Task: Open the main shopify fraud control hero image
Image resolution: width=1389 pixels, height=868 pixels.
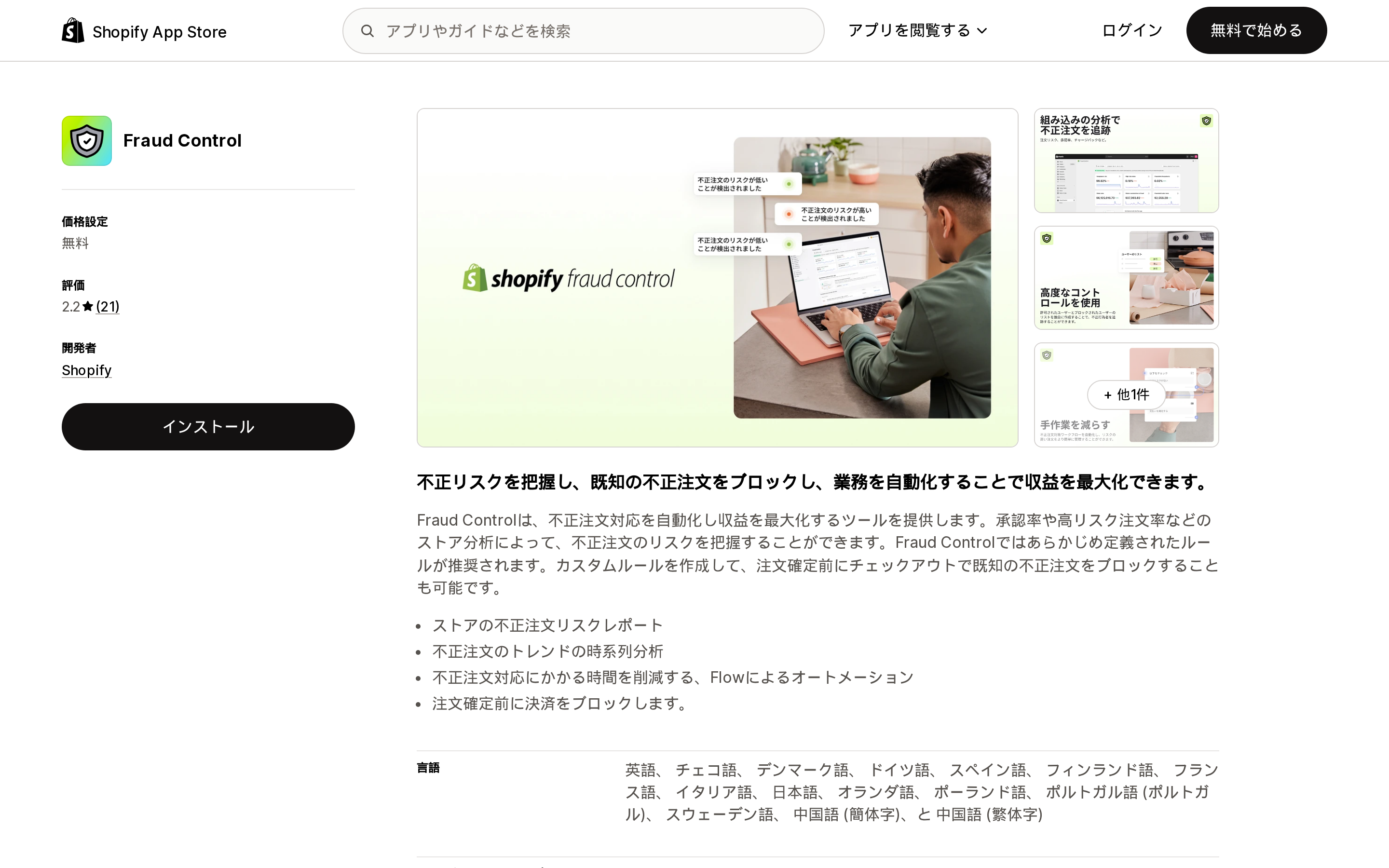Action: click(x=718, y=278)
